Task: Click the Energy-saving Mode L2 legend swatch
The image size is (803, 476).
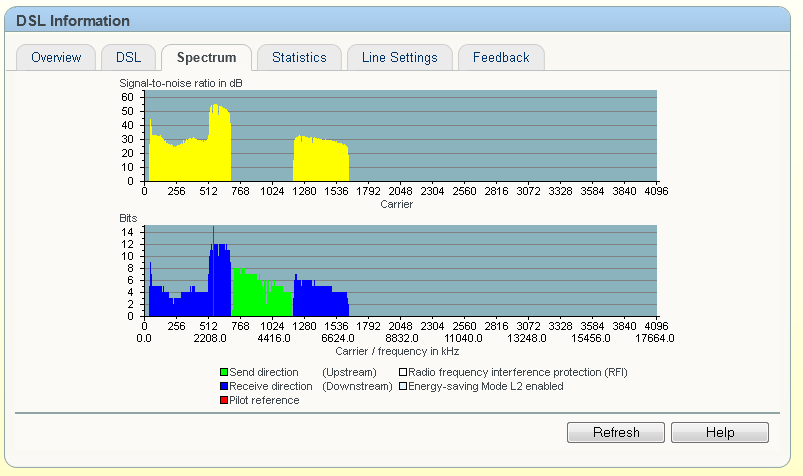Action: 403,386
